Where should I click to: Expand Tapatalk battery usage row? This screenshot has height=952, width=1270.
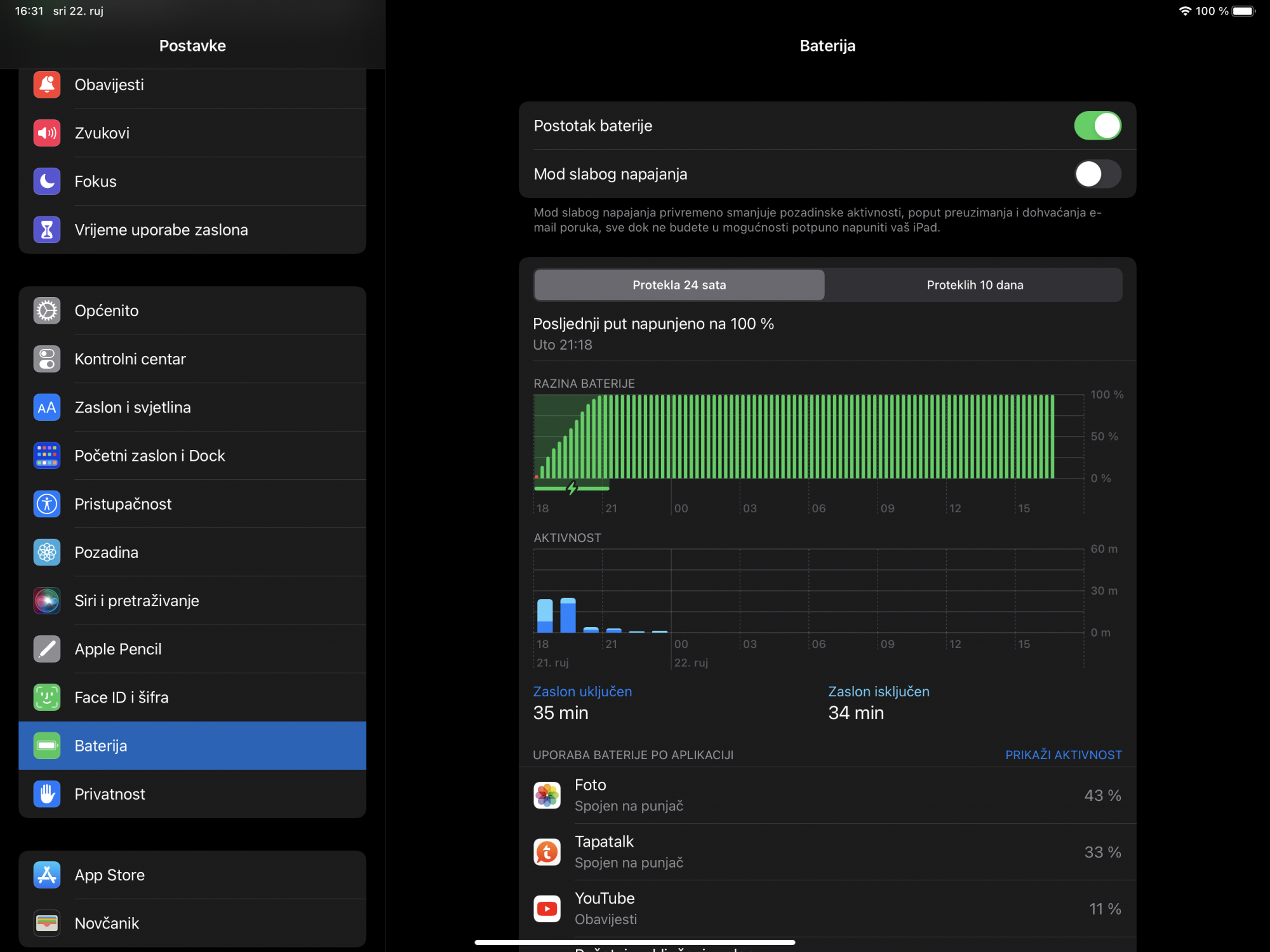[827, 852]
